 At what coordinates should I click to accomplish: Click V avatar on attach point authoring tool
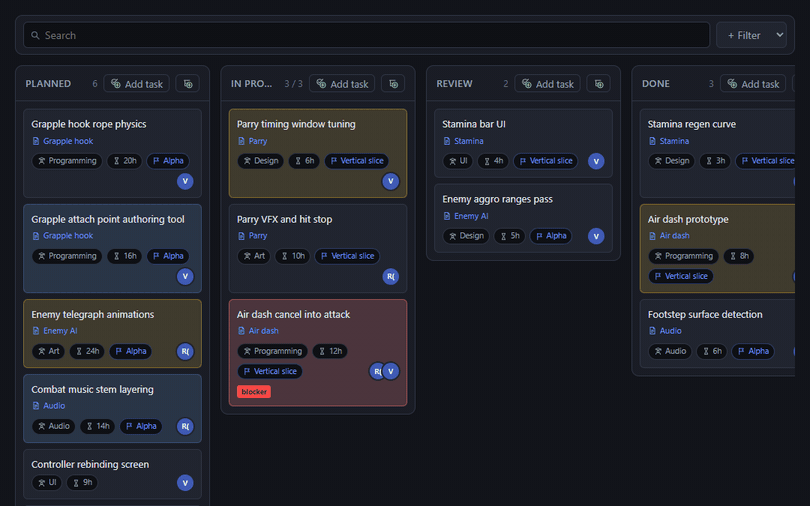point(185,276)
